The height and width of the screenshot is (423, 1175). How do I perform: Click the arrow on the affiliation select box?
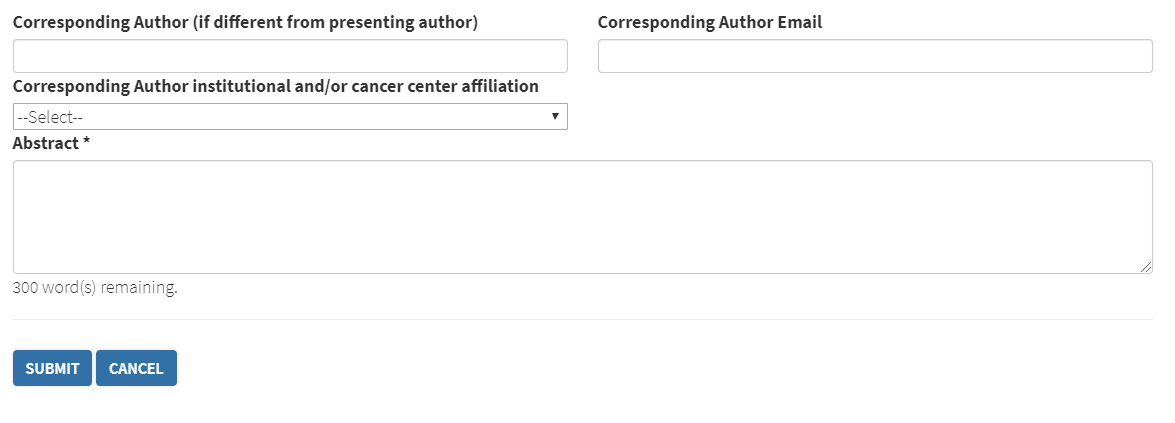click(x=555, y=117)
